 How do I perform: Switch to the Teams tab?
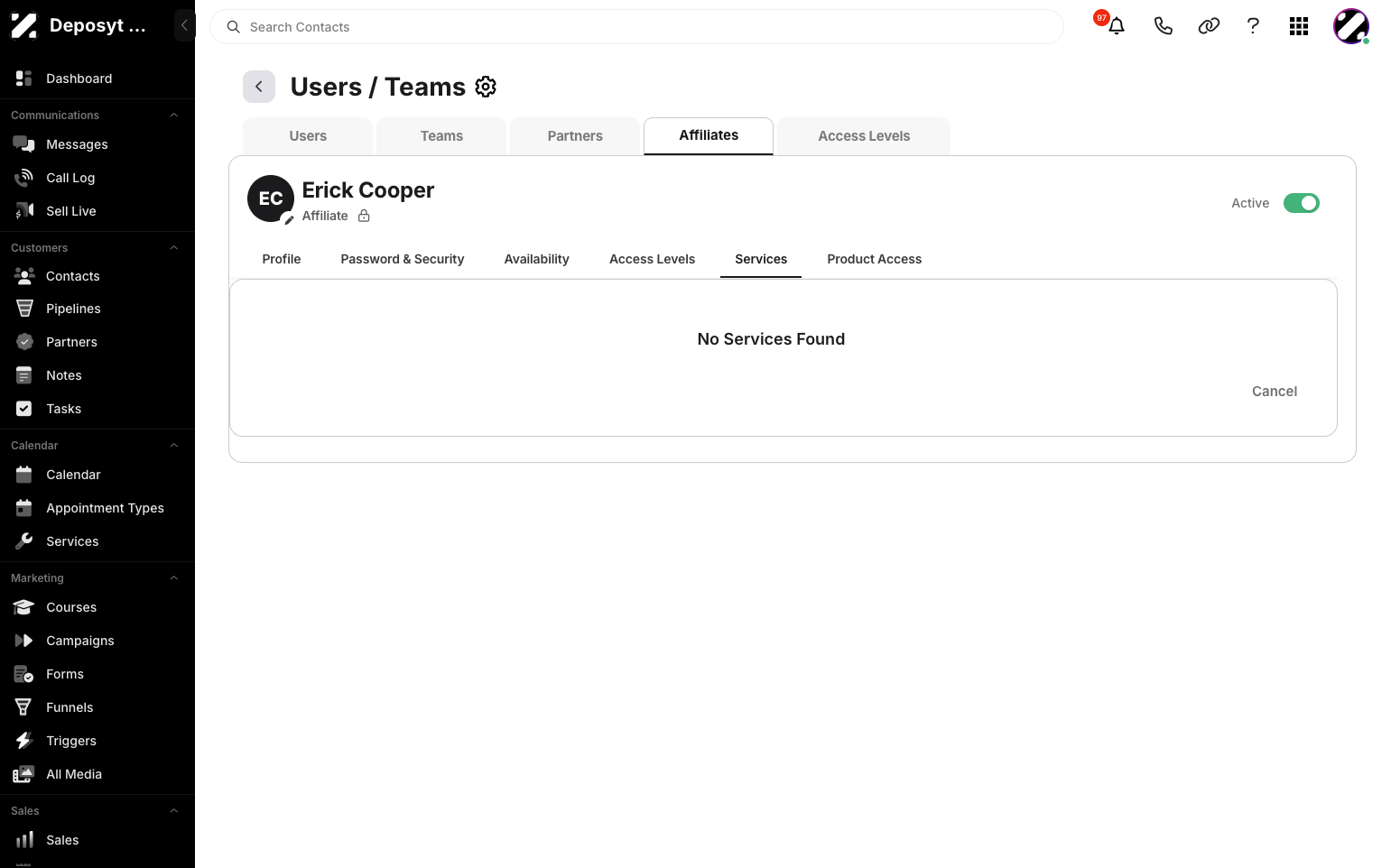pos(441,136)
